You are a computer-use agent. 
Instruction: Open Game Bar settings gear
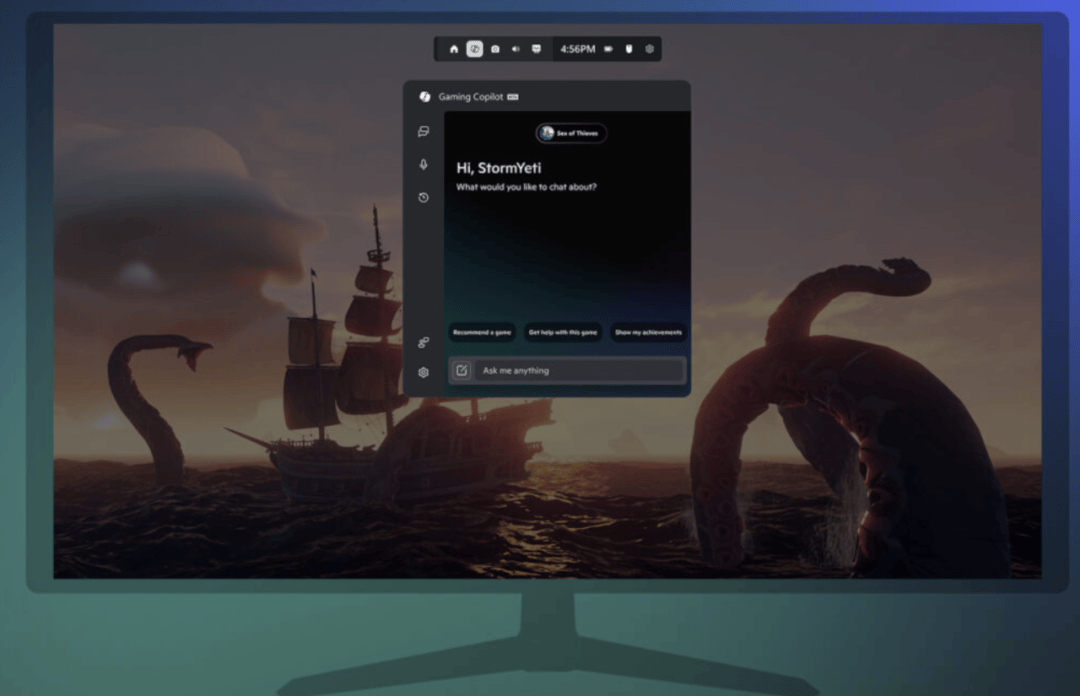650,49
